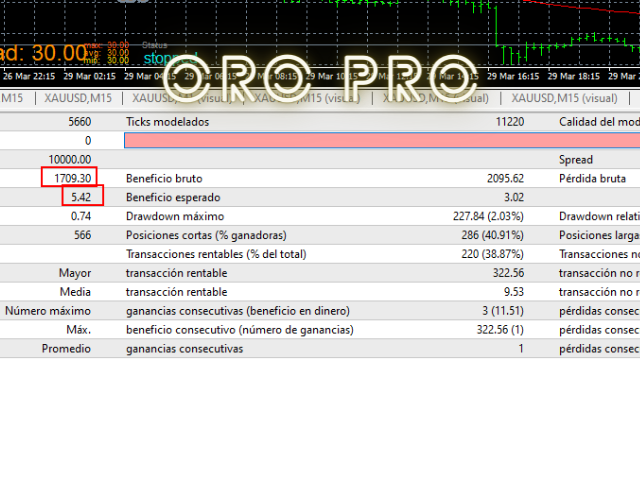Click the Número máximo row header
The image size is (640, 480).
[48, 311]
